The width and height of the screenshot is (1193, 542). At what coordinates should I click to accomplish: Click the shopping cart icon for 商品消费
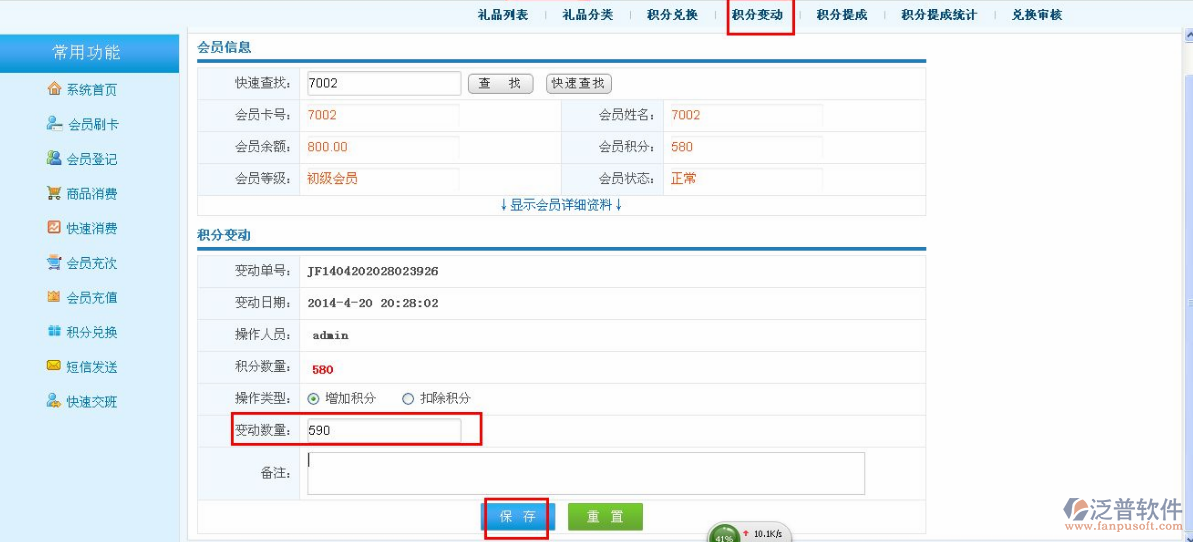click(x=54, y=193)
